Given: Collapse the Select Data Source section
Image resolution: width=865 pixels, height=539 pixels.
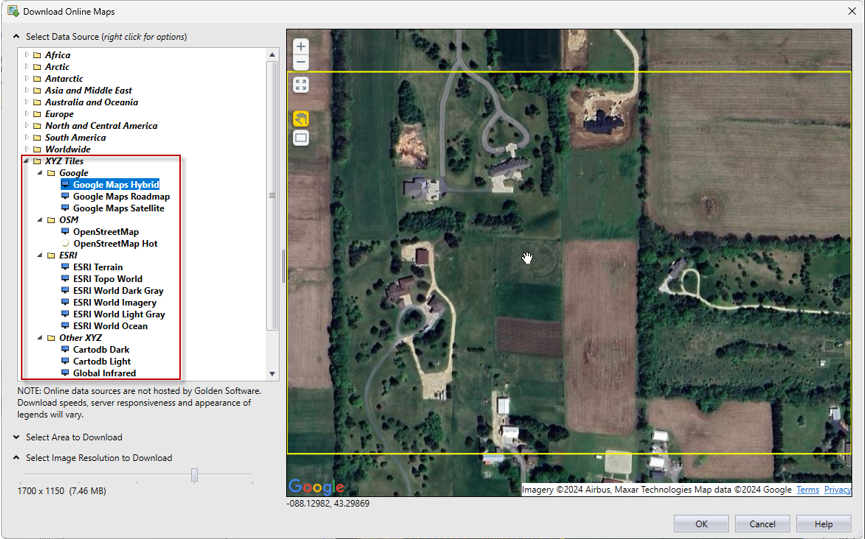Looking at the screenshot, I should pos(17,37).
